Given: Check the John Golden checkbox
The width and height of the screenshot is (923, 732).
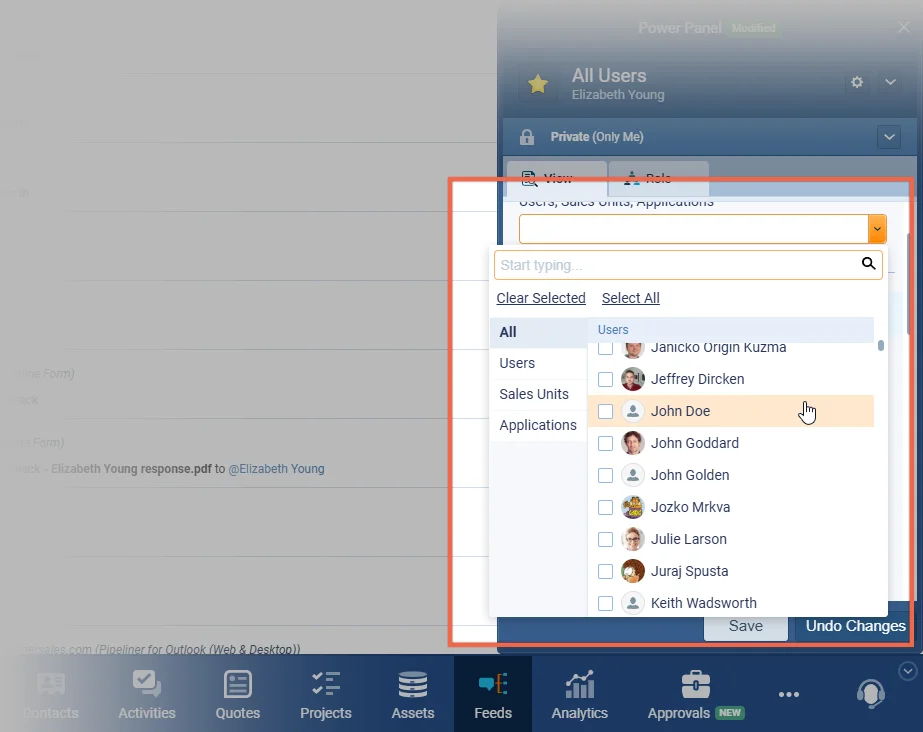Looking at the screenshot, I should tap(605, 475).
